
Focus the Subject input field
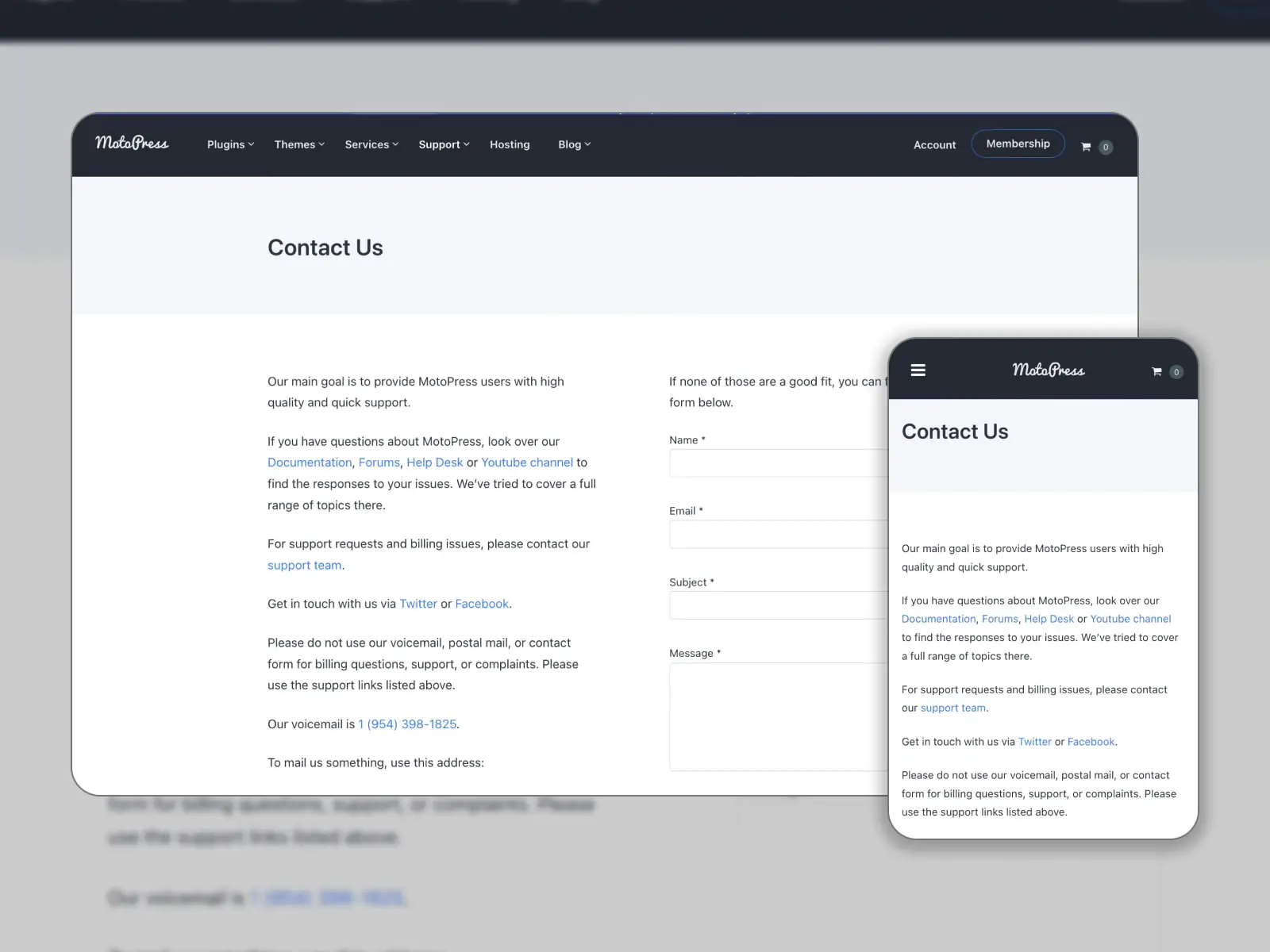point(778,605)
